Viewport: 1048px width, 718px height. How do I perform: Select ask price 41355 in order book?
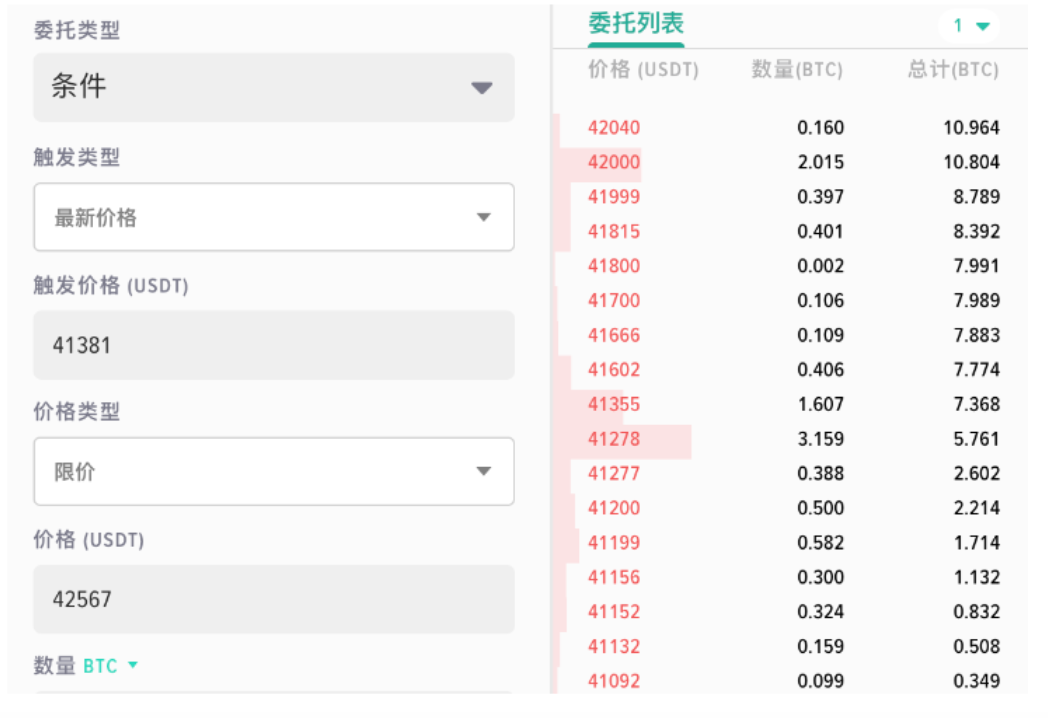click(614, 404)
